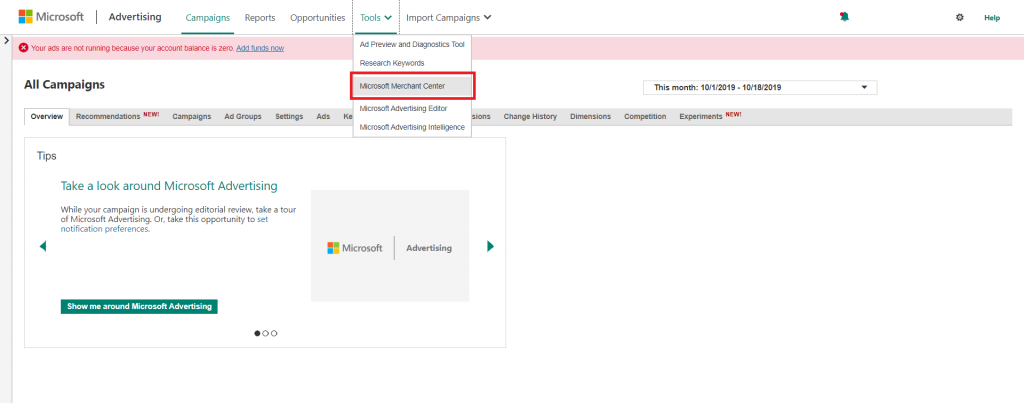Open the settings gear
This screenshot has width=1024, height=403.
pyautogui.click(x=959, y=18)
